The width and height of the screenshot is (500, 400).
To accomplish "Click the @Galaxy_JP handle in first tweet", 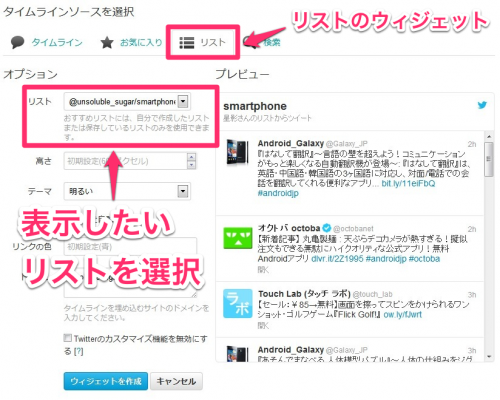I will coord(347,144).
